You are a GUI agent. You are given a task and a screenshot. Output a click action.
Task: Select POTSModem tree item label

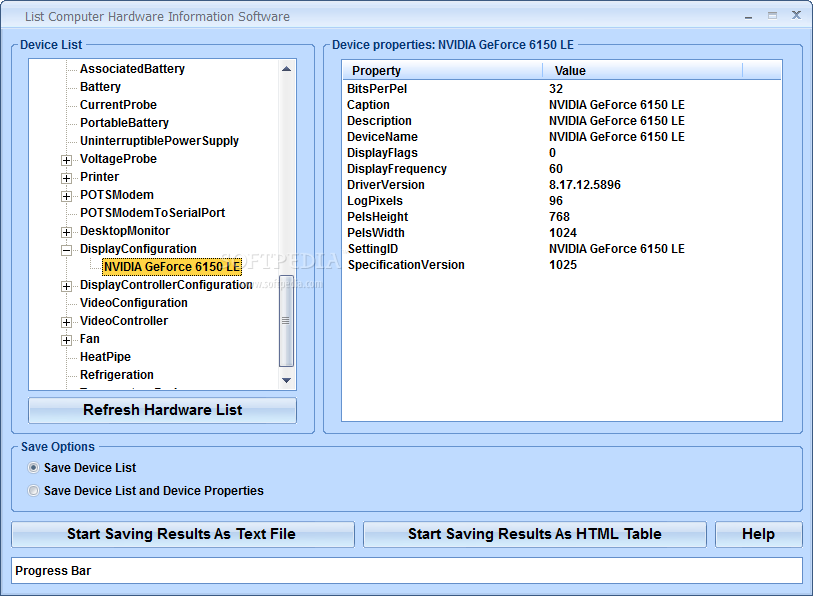point(117,195)
